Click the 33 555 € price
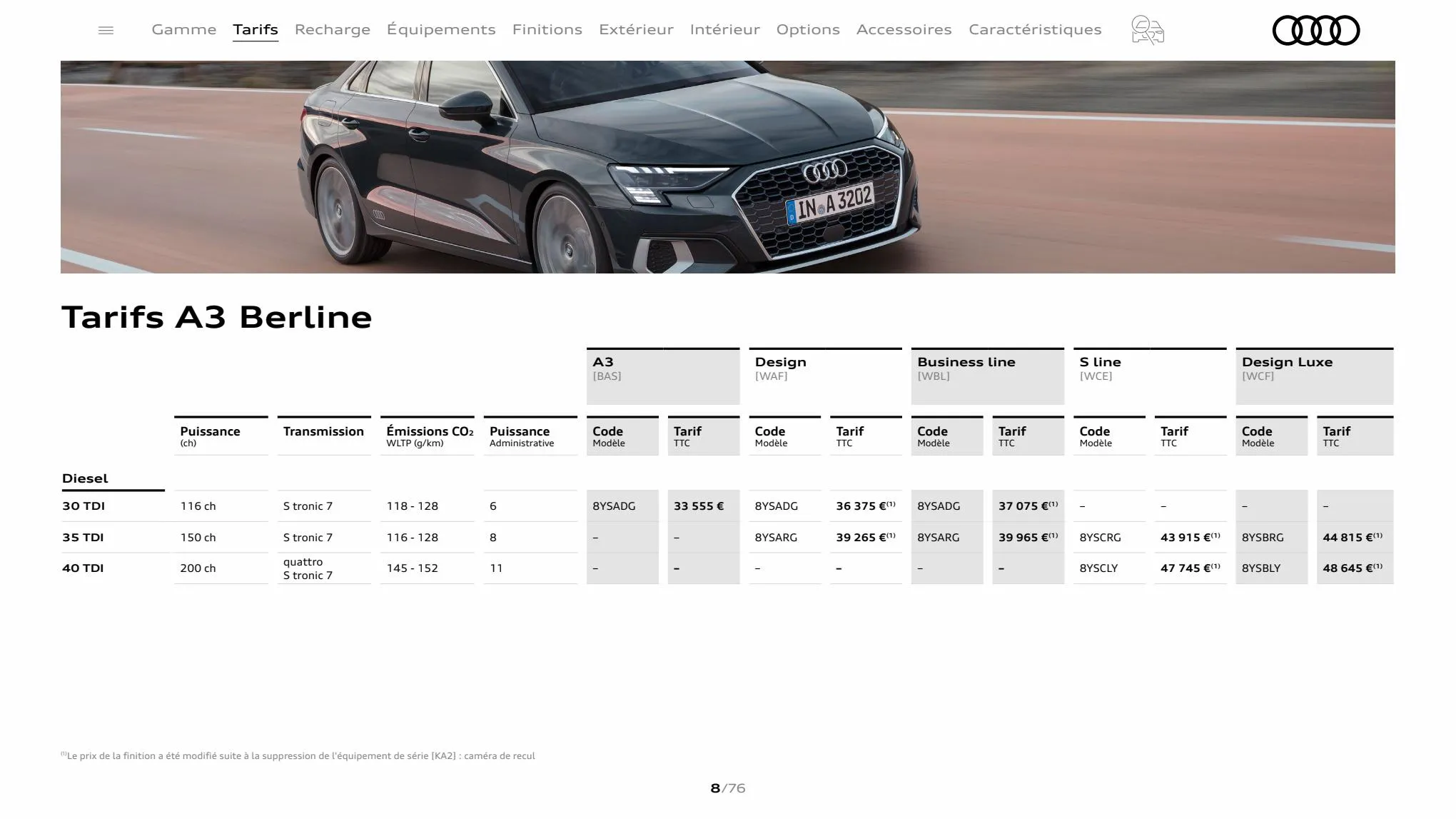Screen dimensions: 1456x819 coord(699,506)
